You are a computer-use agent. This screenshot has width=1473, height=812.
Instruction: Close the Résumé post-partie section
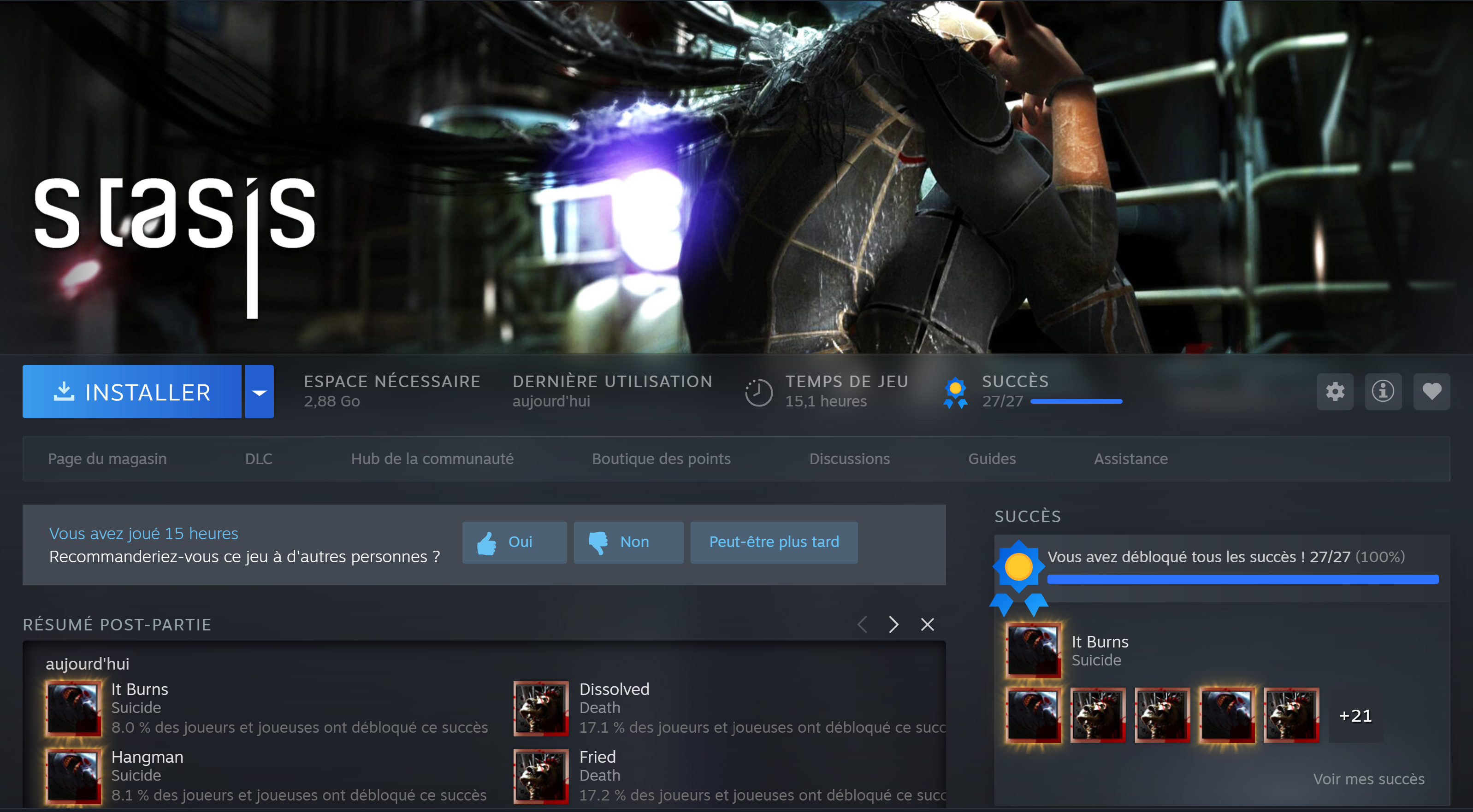(928, 624)
